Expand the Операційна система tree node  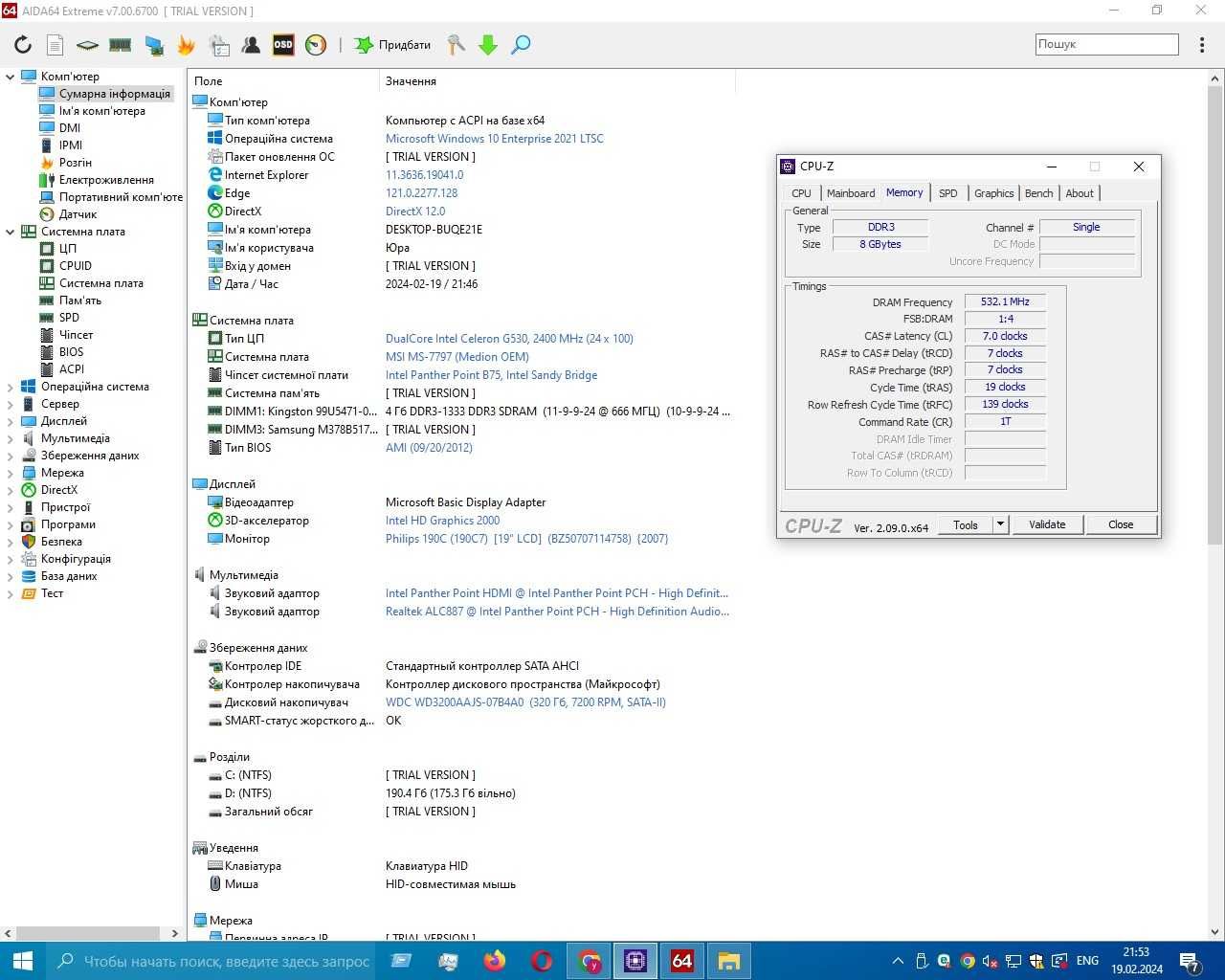[11, 387]
